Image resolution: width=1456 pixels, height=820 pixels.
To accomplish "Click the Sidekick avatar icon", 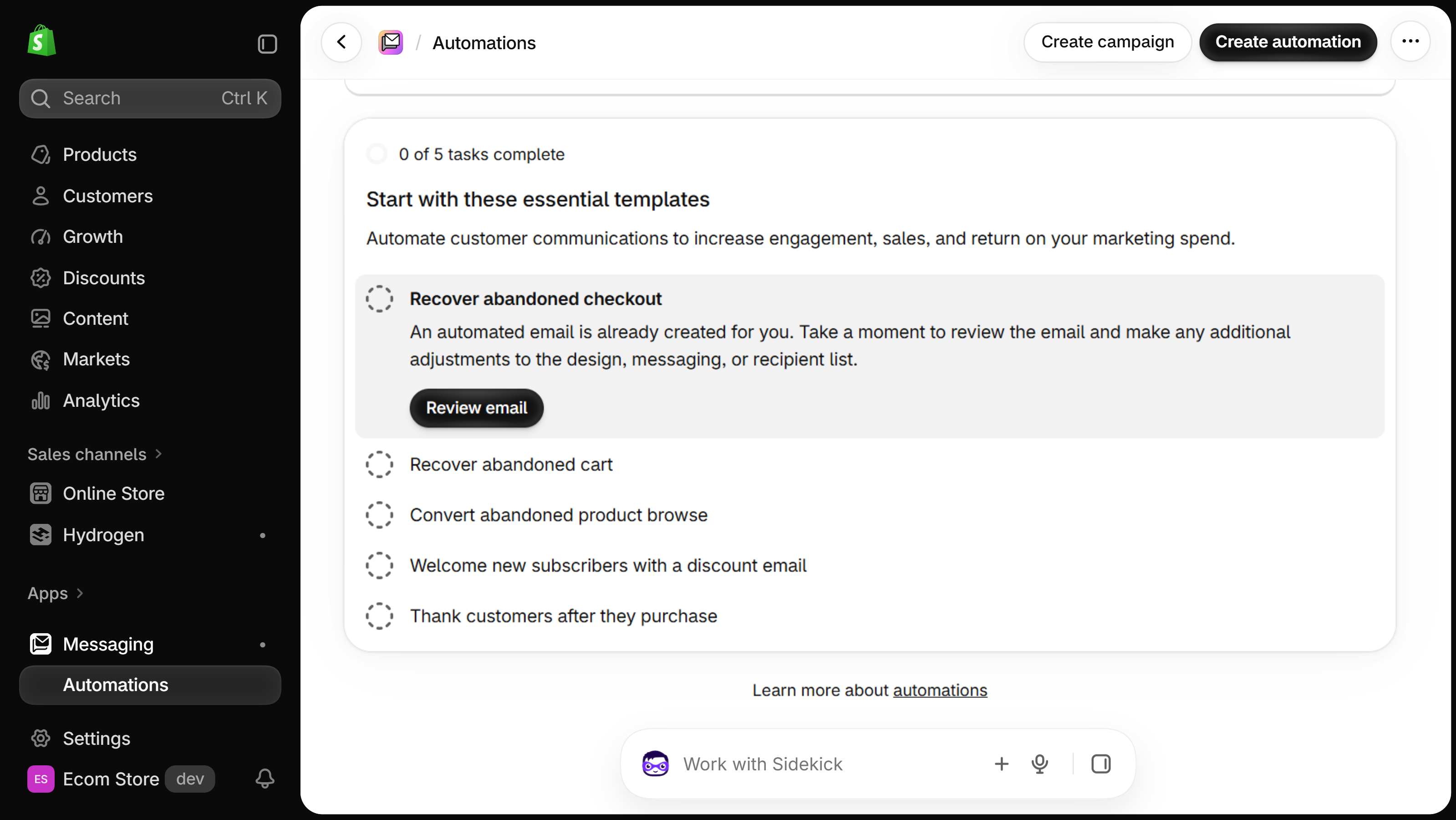I will [x=655, y=764].
